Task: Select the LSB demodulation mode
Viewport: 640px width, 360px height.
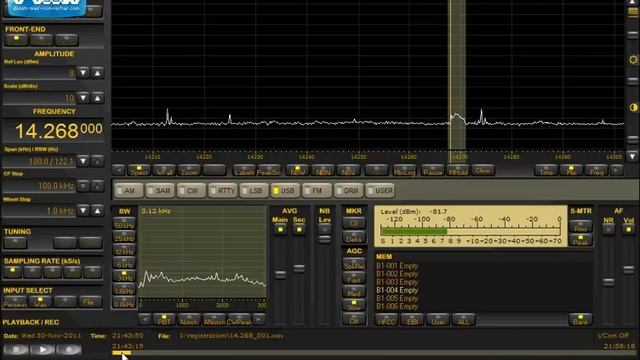Action: tap(254, 191)
